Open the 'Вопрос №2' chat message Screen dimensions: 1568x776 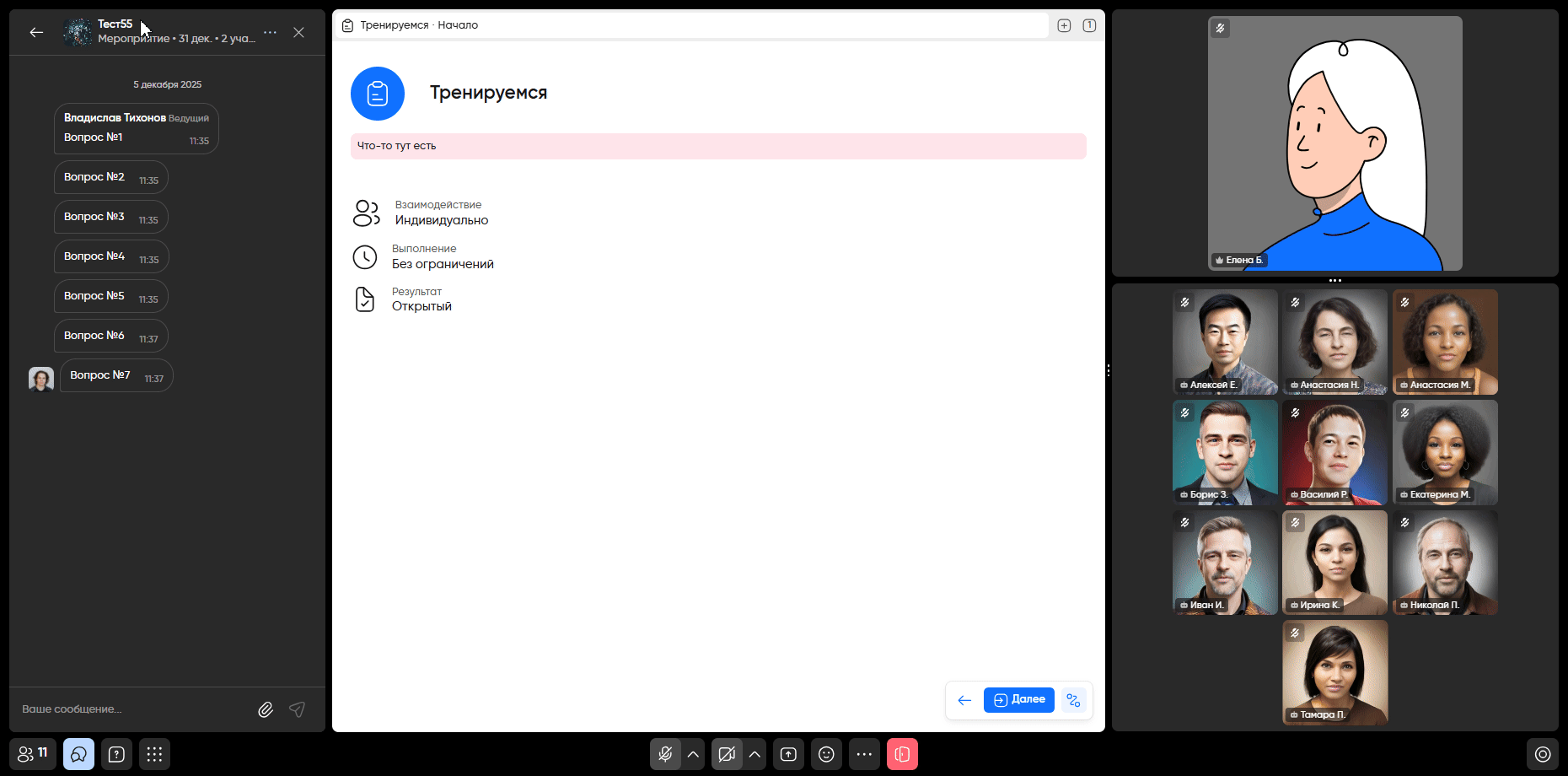(x=111, y=178)
